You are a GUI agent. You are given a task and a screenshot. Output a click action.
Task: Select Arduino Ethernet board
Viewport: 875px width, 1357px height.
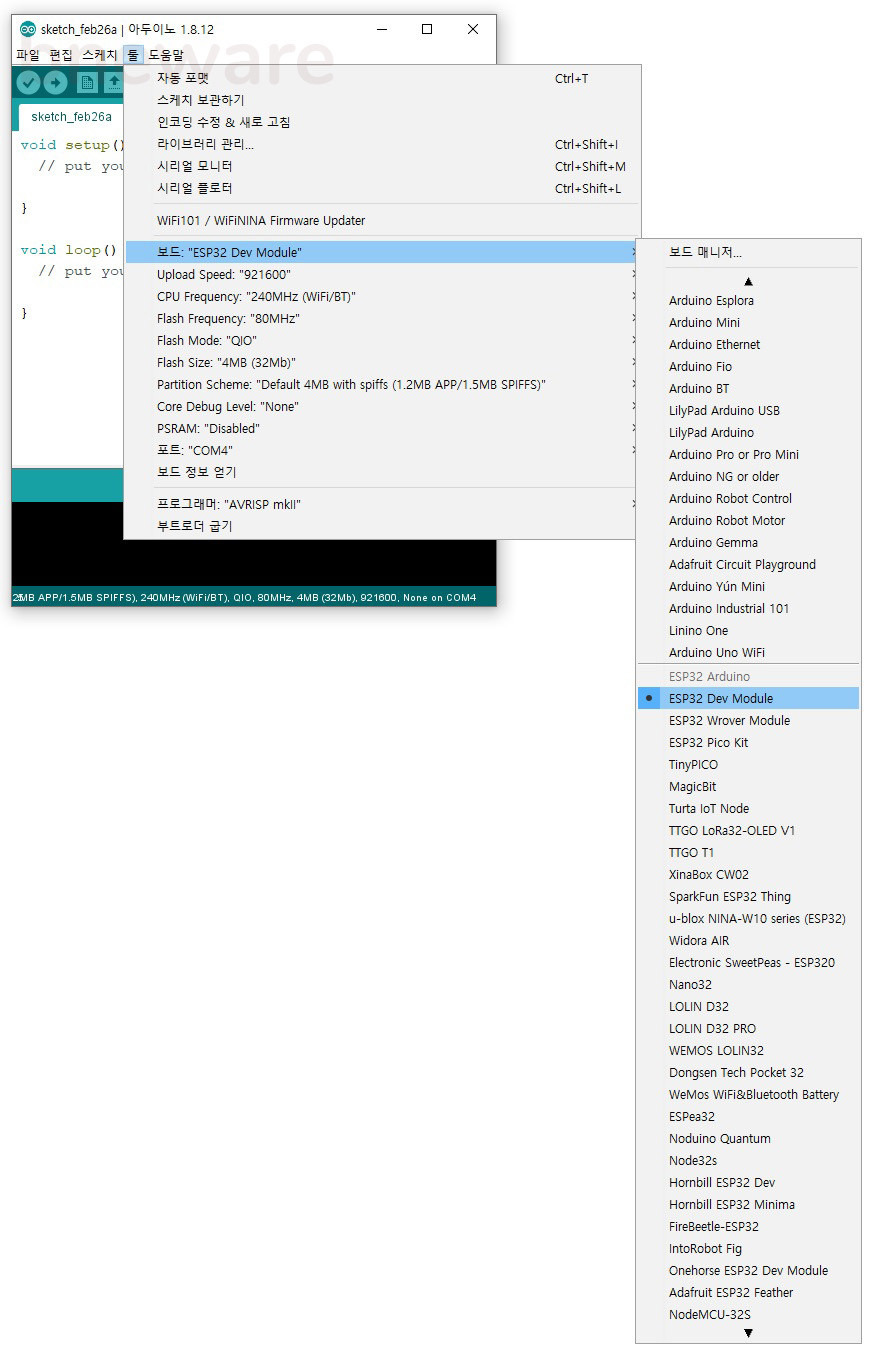tap(748, 344)
